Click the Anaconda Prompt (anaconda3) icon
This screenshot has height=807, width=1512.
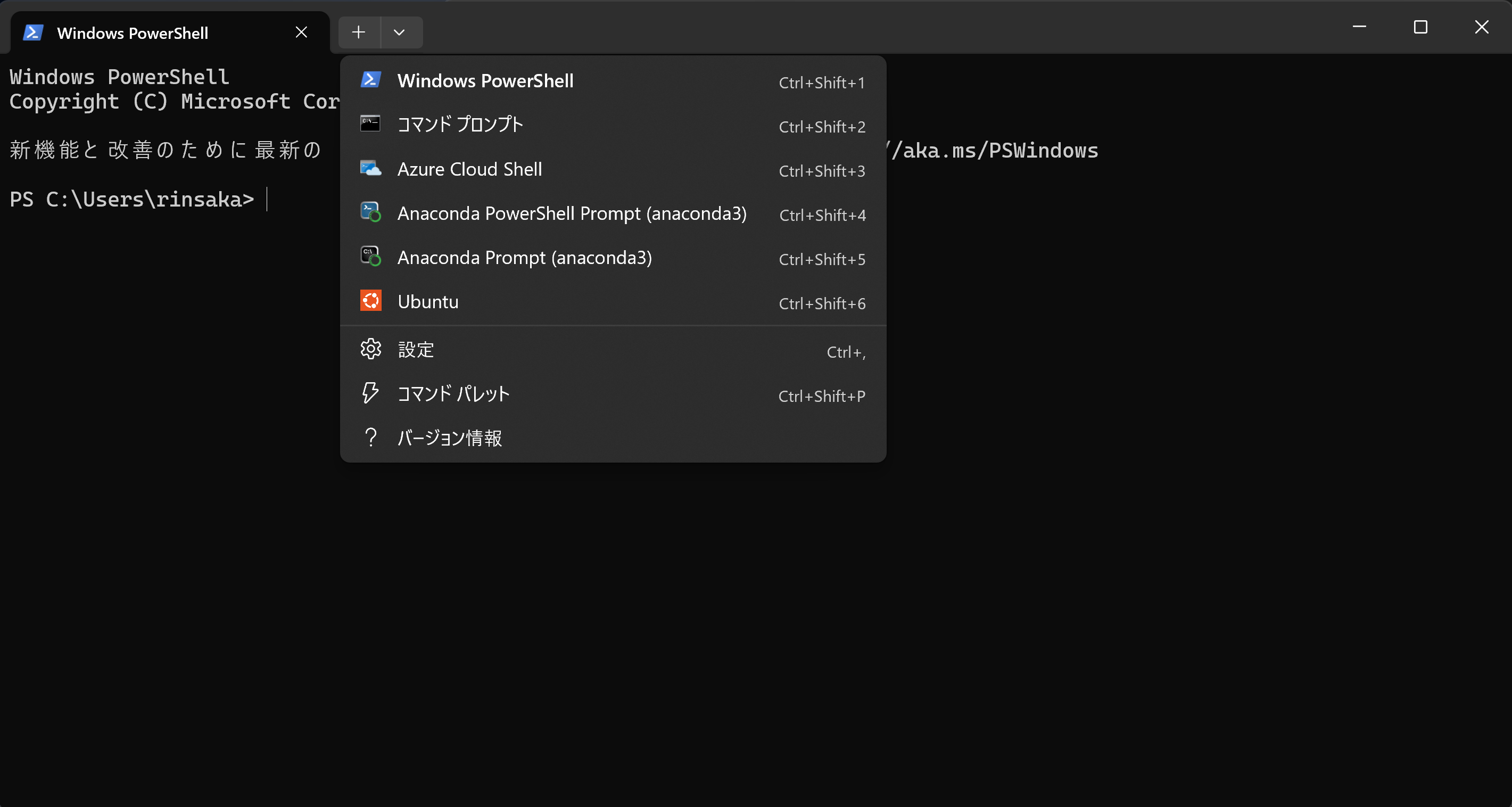(x=370, y=257)
